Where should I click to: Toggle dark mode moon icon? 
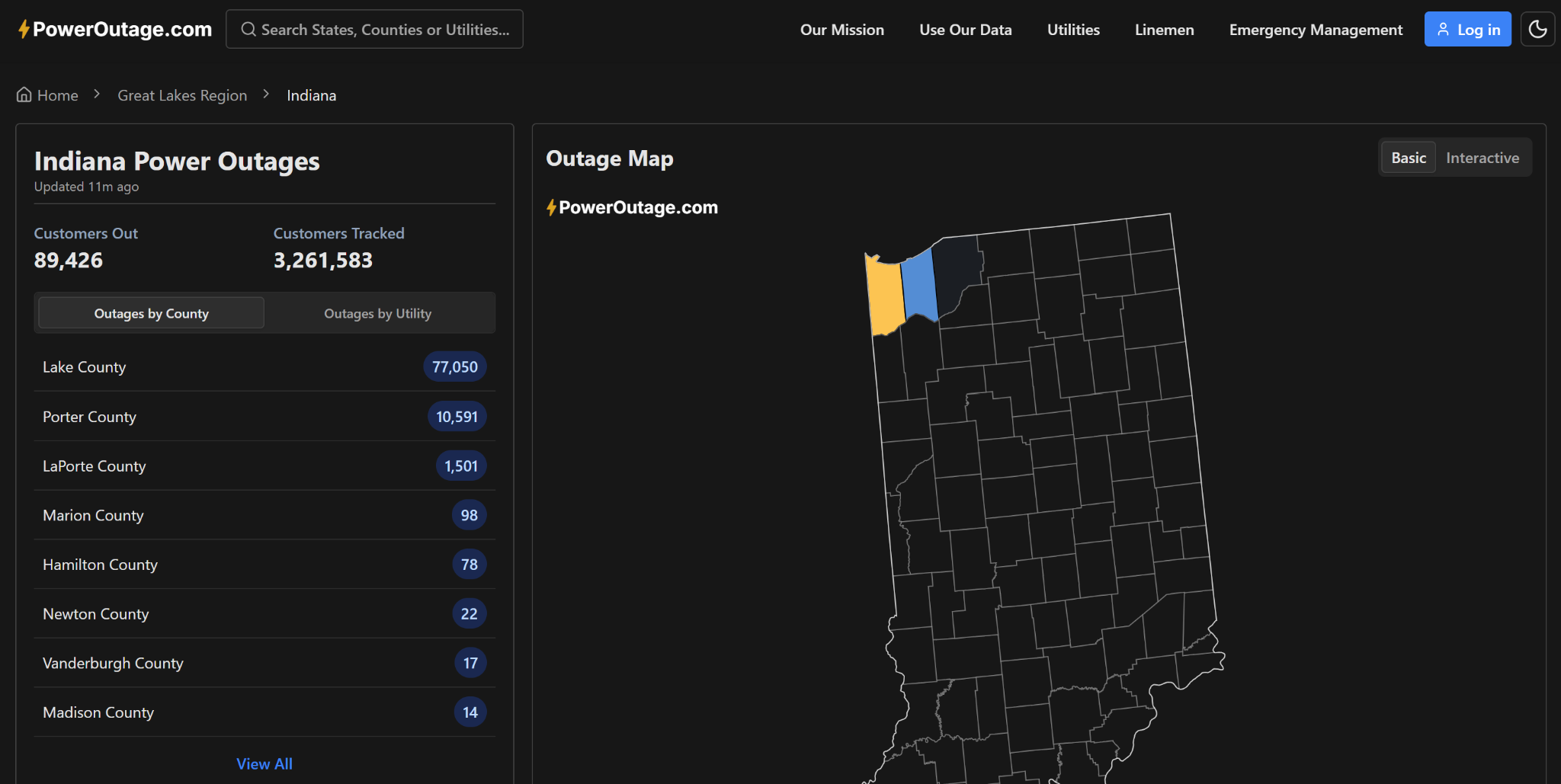1537,30
